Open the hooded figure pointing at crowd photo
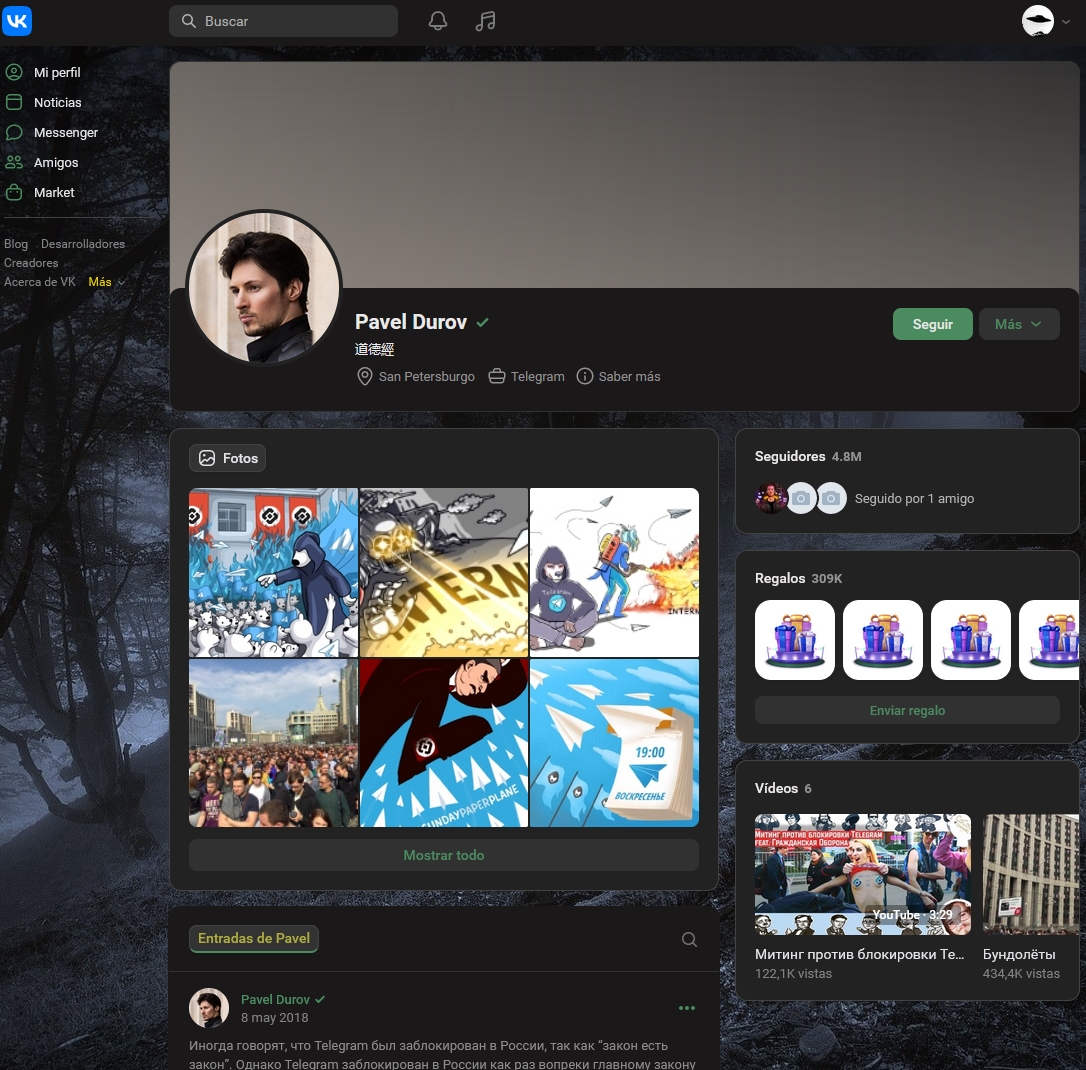 [274, 573]
